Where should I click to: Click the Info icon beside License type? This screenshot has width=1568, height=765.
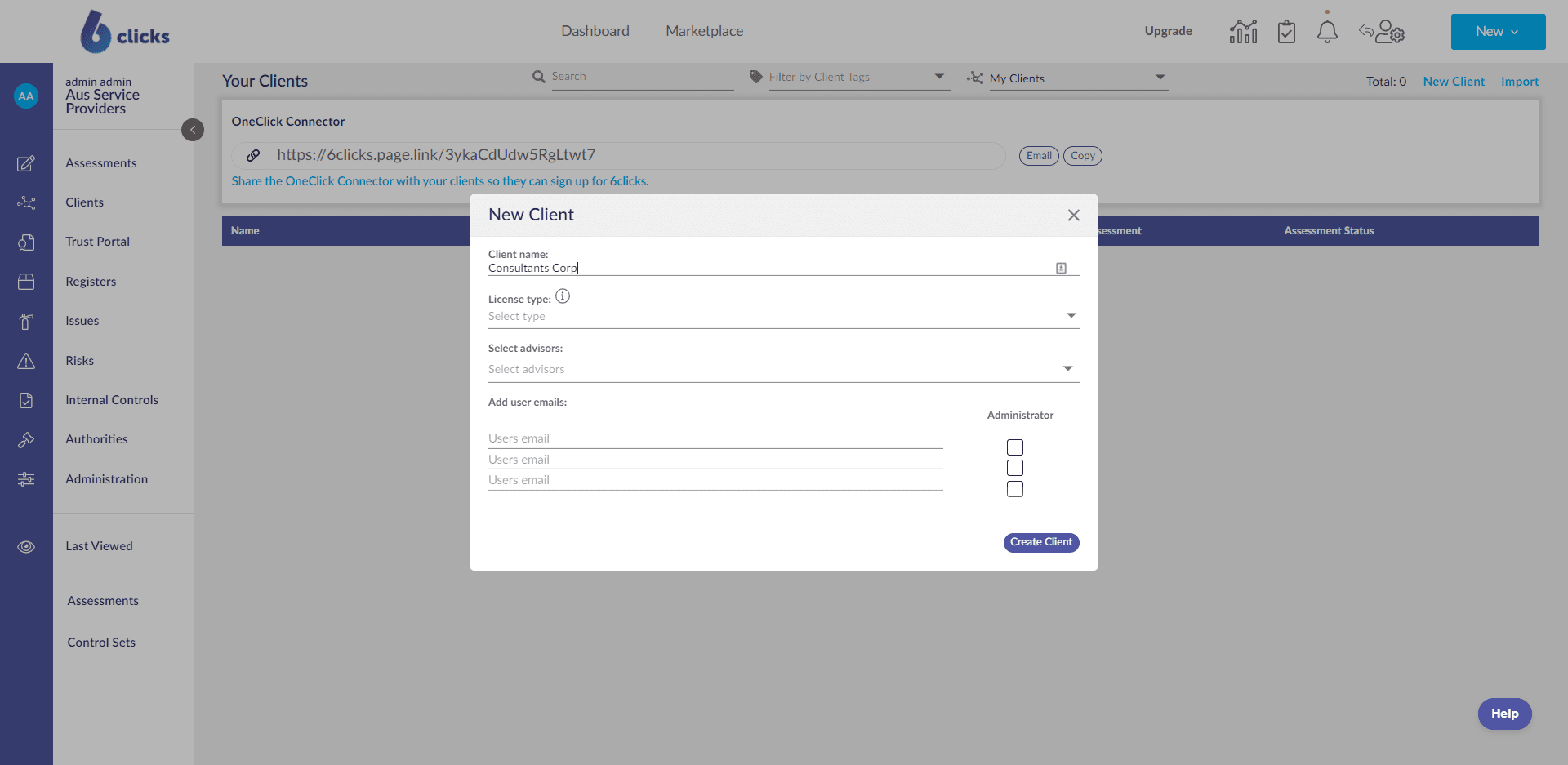[x=563, y=296]
